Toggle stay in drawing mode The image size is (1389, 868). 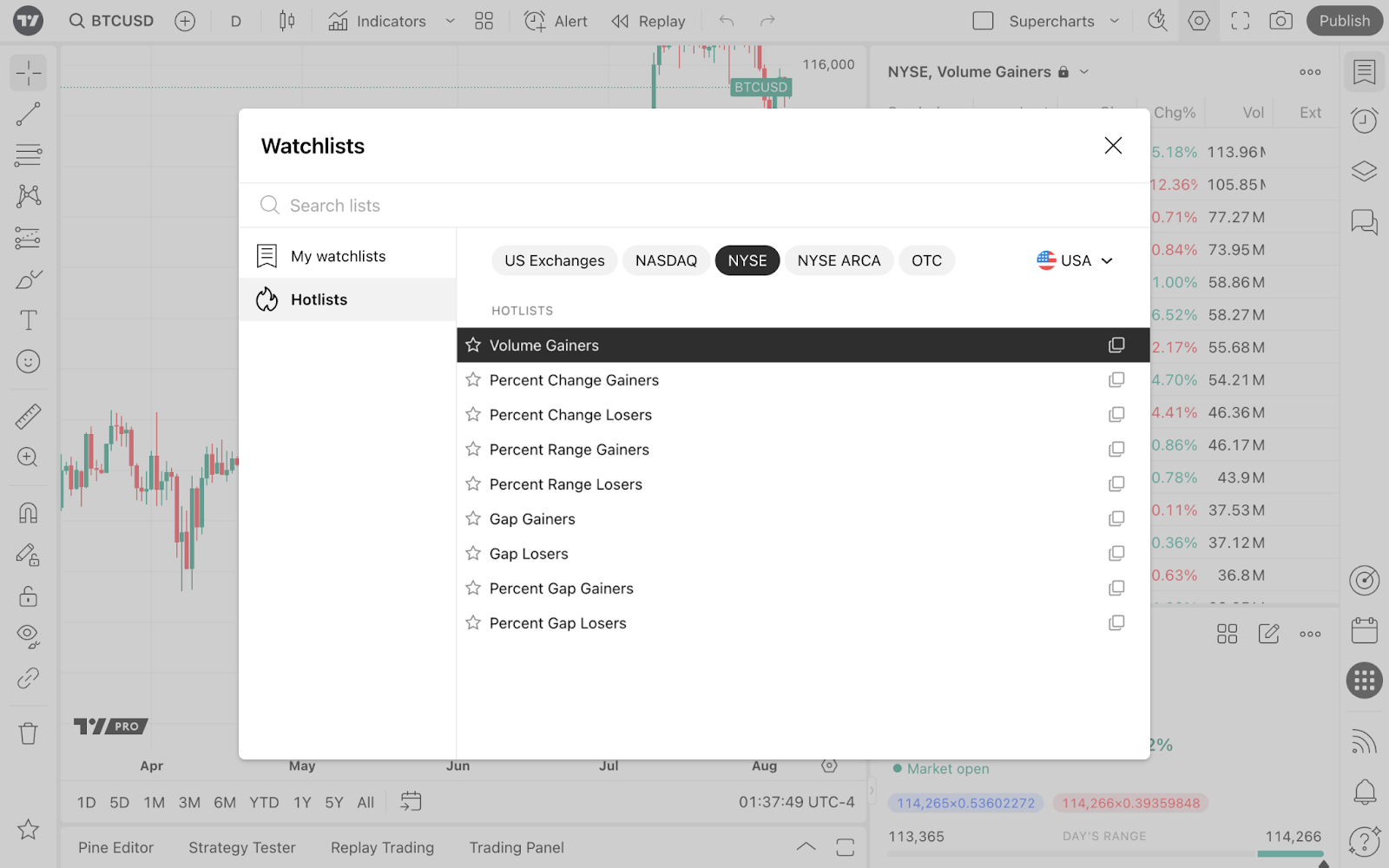pyautogui.click(x=29, y=555)
